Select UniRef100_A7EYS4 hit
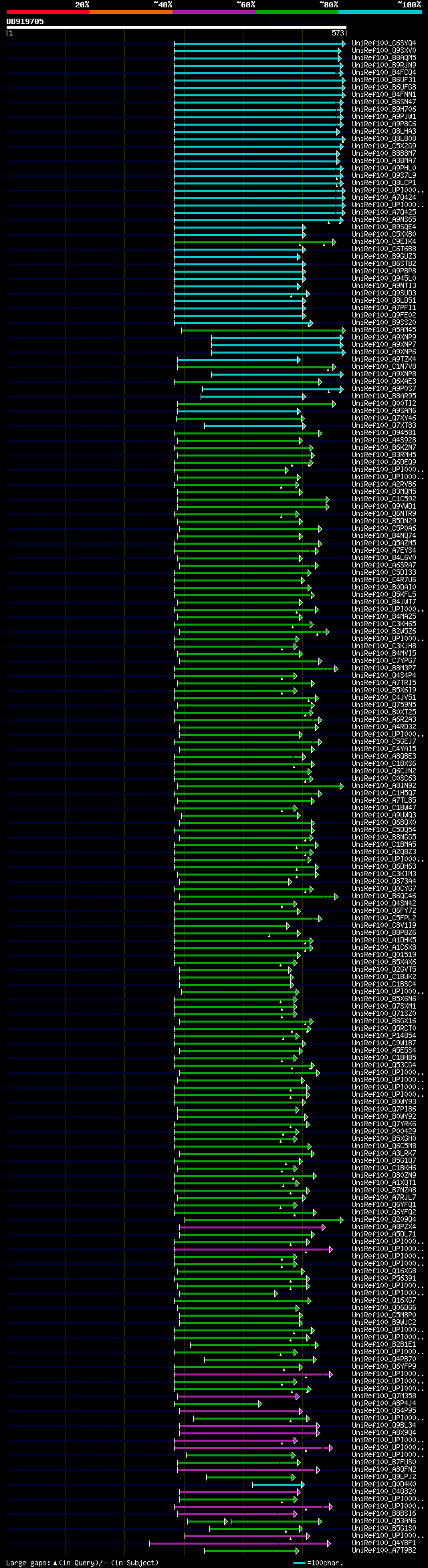Viewport: 428px width, 1568px height. click(x=384, y=551)
